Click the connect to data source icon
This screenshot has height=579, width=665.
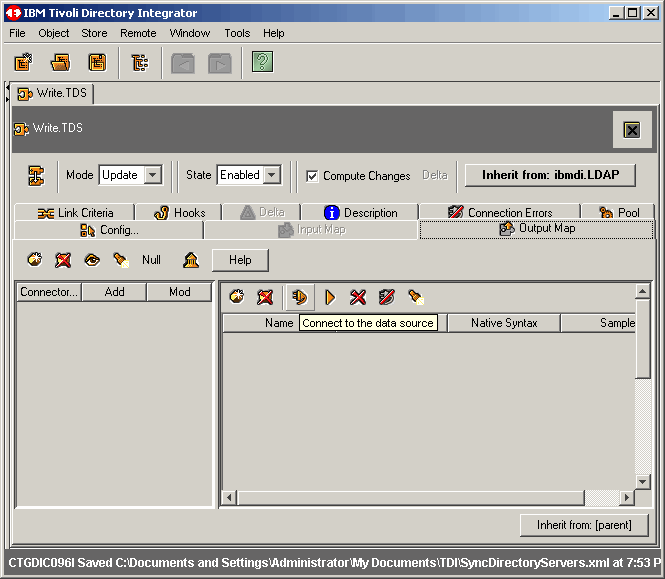point(298,297)
